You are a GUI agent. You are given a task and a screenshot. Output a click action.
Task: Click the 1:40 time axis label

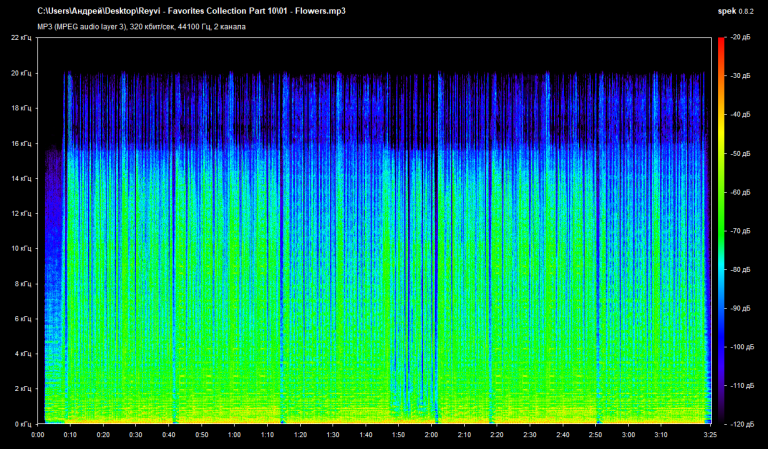tap(366, 435)
